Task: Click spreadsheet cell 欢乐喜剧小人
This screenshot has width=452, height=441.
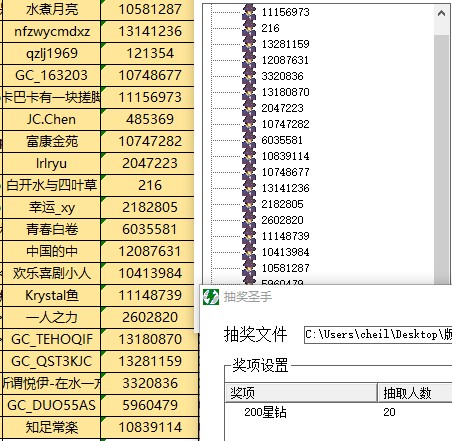Action: 51,273
